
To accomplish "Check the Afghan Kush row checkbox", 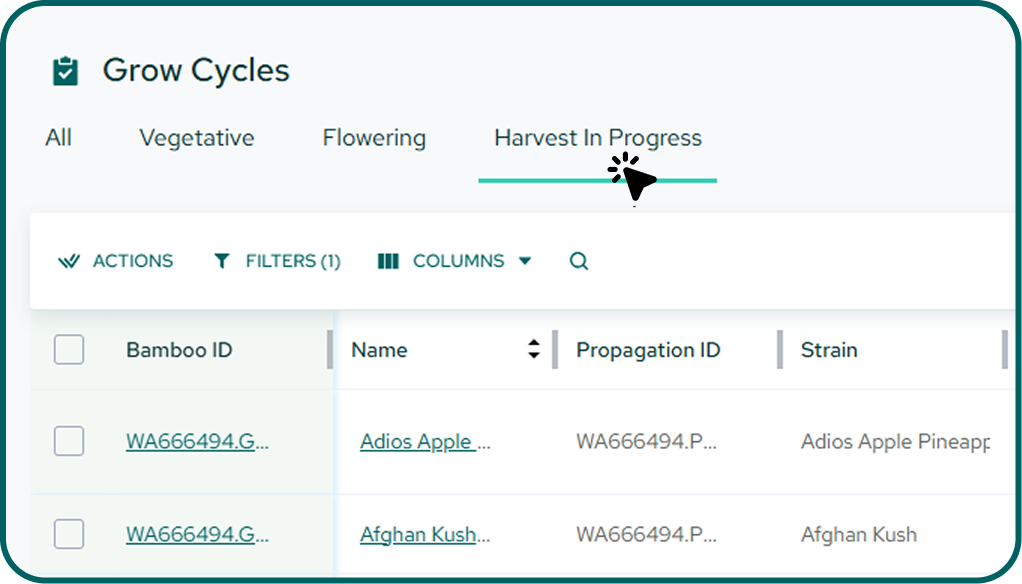I will [x=69, y=535].
